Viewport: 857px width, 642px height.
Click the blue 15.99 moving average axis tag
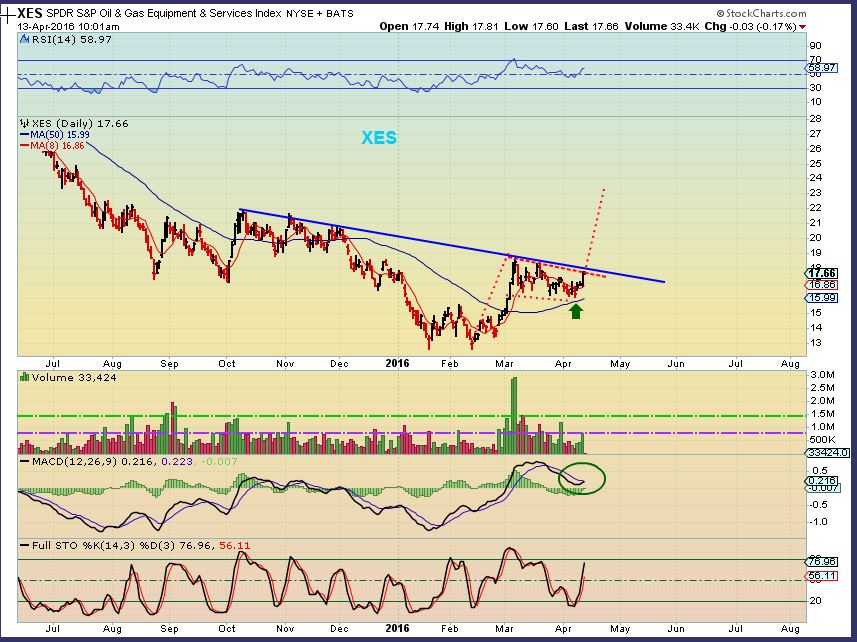click(x=821, y=298)
